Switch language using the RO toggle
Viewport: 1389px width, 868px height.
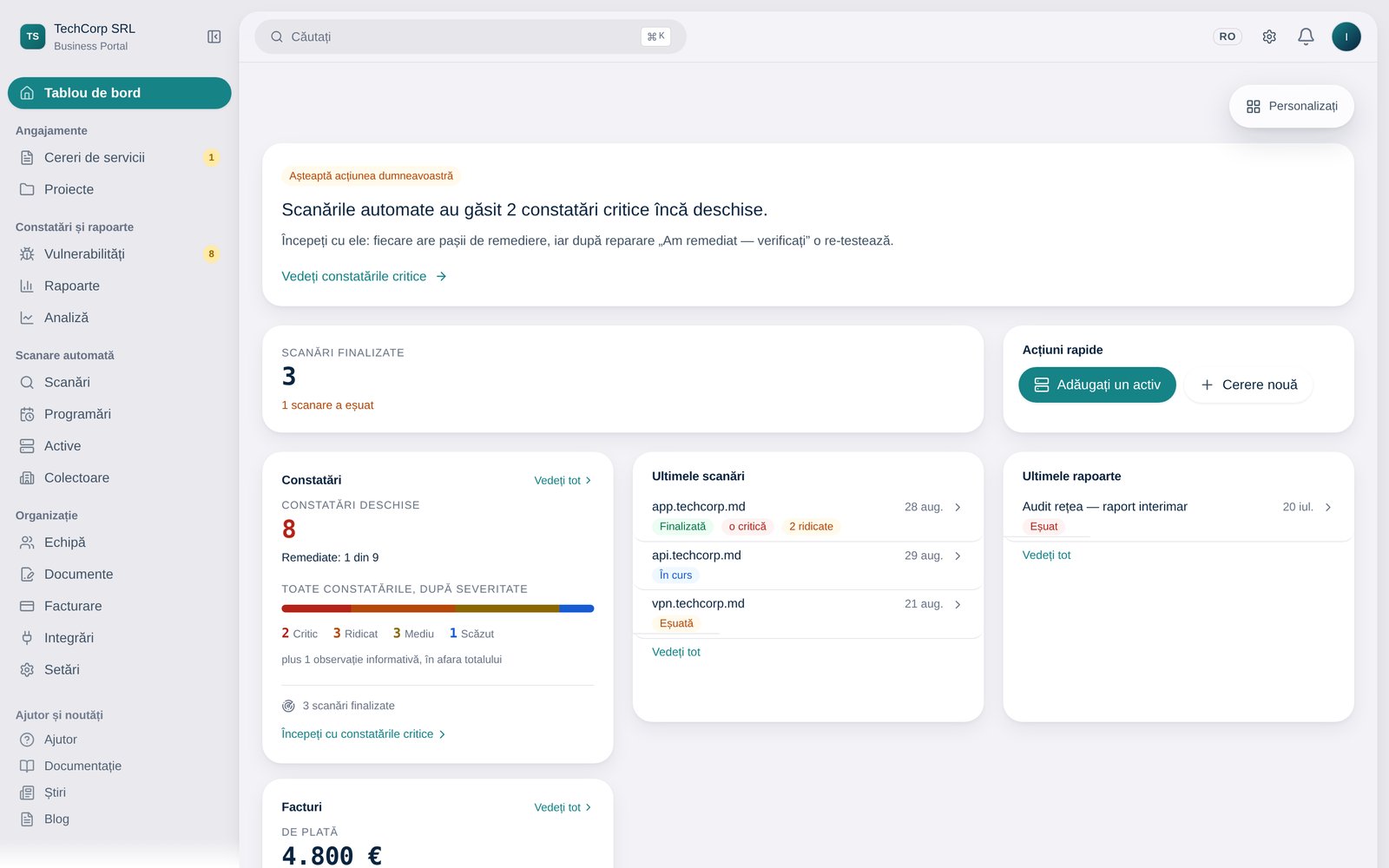coord(1228,36)
